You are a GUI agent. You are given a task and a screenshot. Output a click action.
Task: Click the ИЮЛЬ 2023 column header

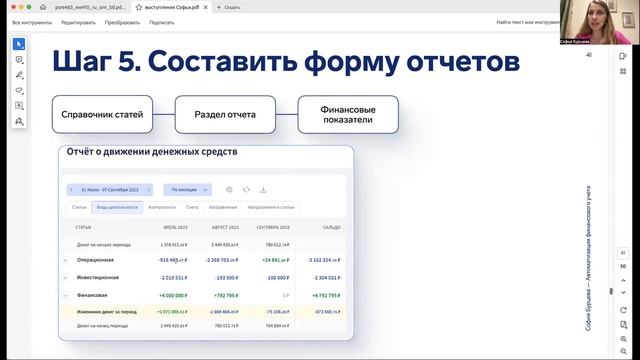[175, 227]
